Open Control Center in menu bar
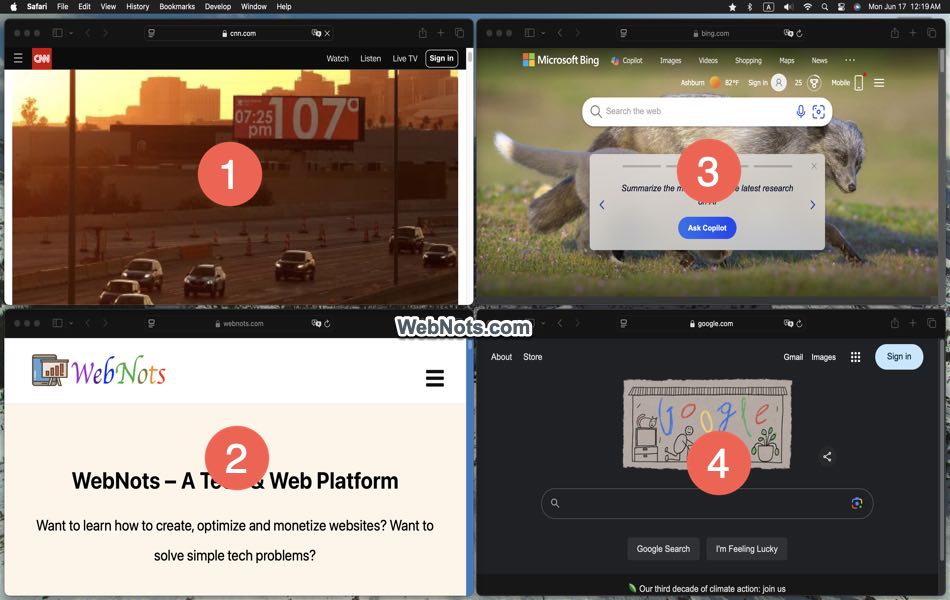Viewport: 950px width, 600px height. 841,7
